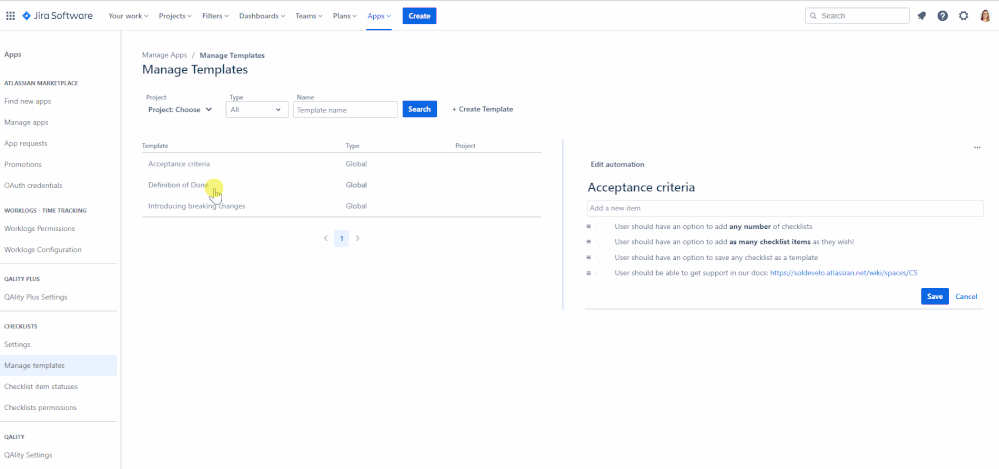Open 'Promotions' in sidebar

pyautogui.click(x=23, y=164)
